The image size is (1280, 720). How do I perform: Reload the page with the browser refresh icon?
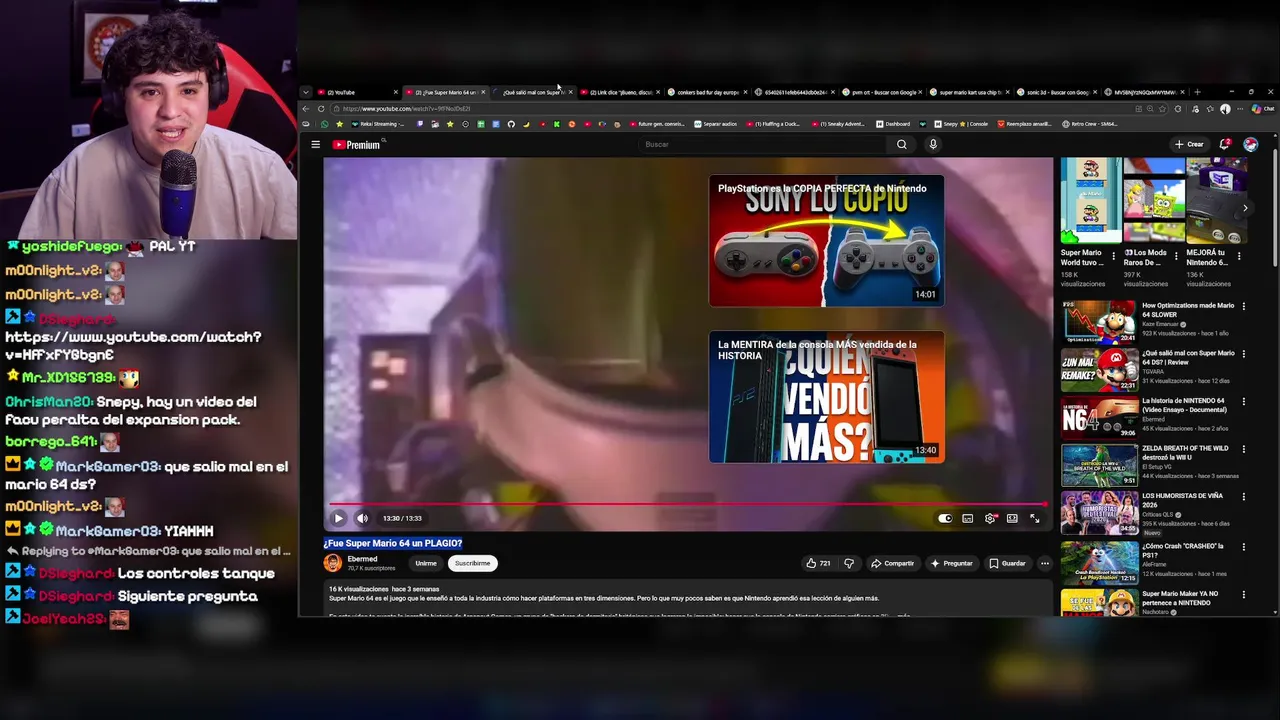(x=321, y=108)
